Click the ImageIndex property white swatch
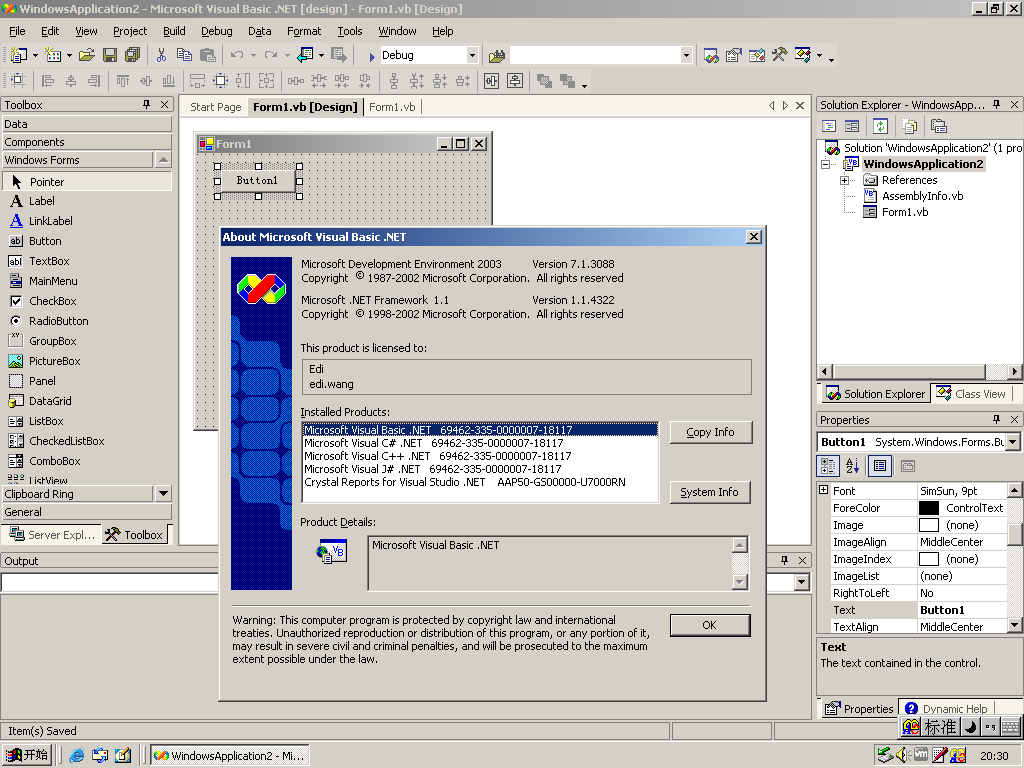The image size is (1024, 768). pyautogui.click(x=929, y=559)
